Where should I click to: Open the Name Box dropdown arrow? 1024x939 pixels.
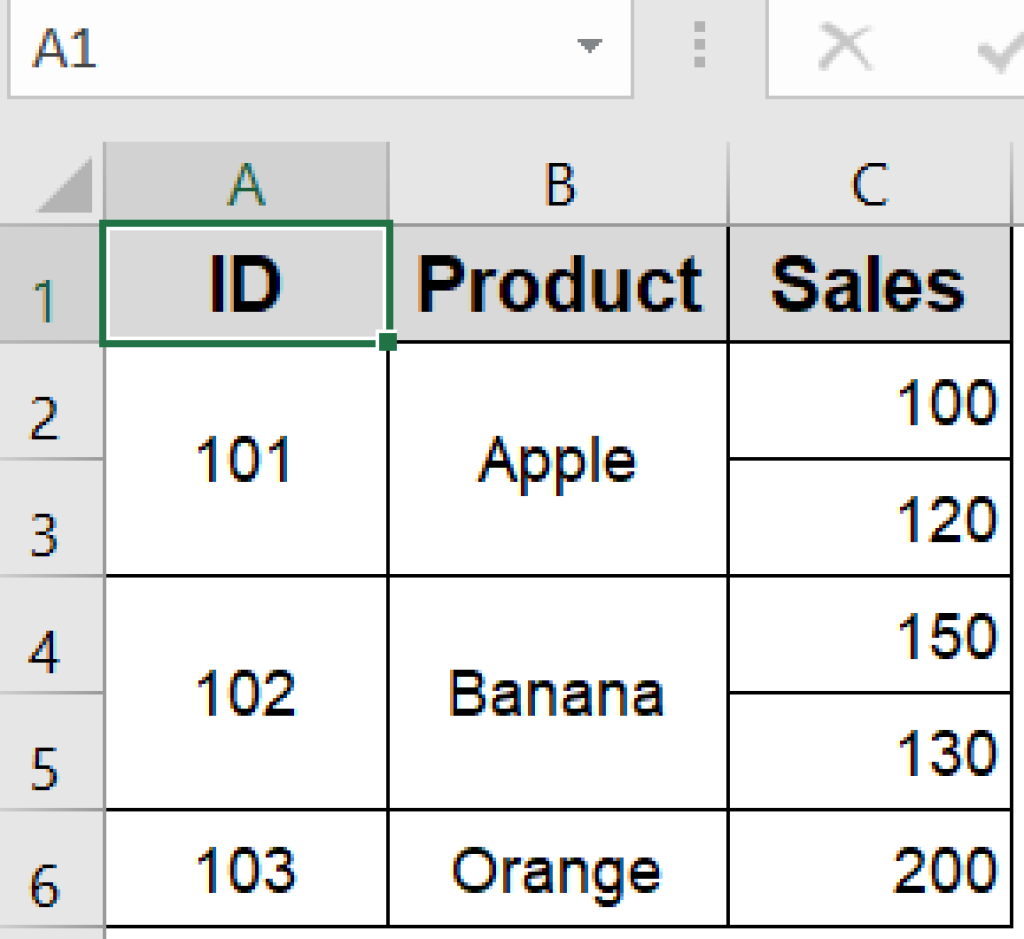(590, 45)
